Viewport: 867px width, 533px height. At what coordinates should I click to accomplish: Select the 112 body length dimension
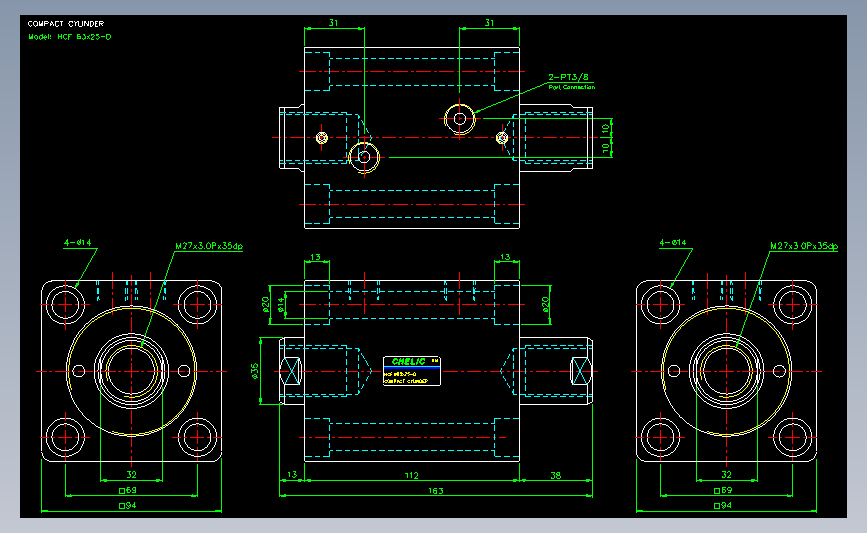(x=411, y=475)
